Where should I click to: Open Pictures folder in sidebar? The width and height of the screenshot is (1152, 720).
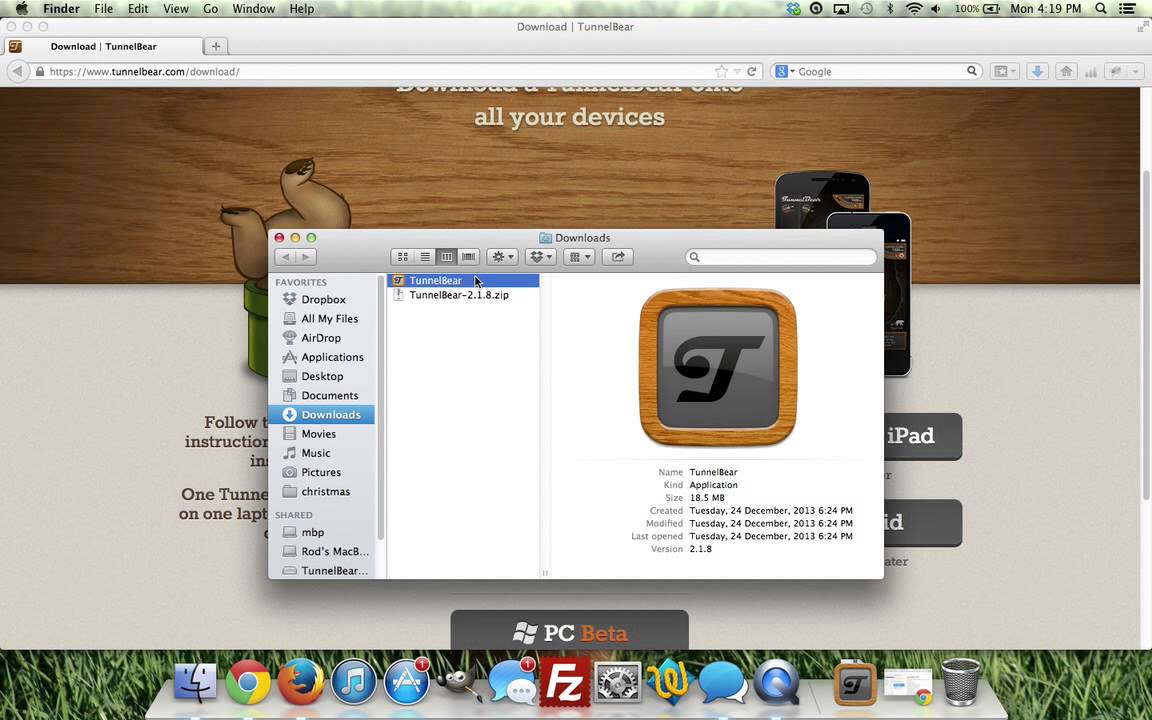click(321, 472)
